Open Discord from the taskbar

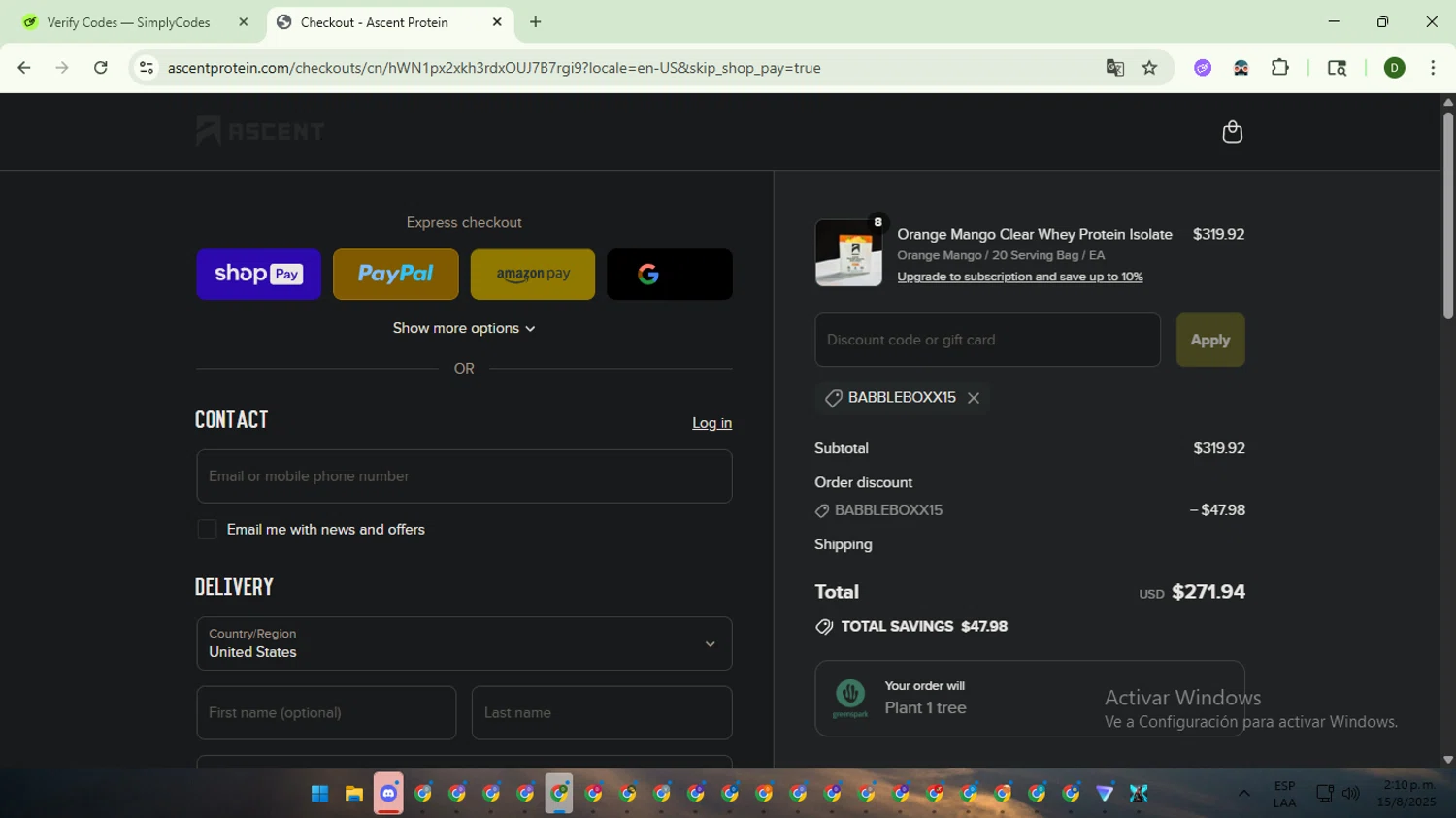[388, 794]
